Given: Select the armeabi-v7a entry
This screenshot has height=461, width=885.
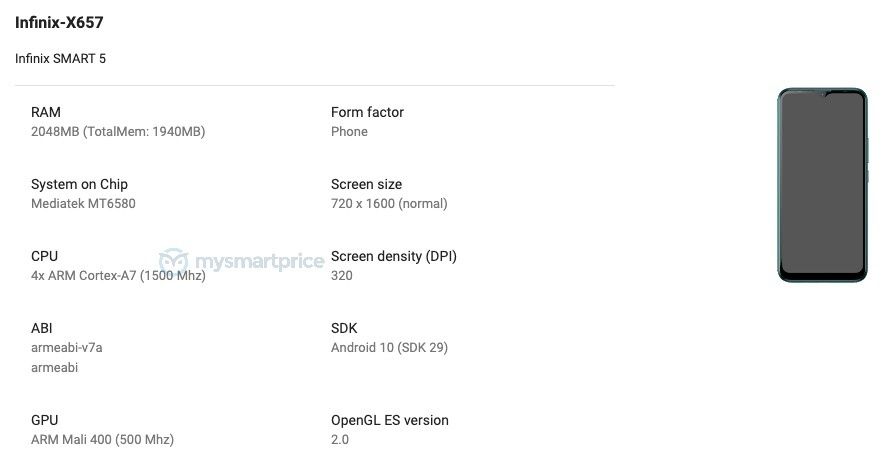Looking at the screenshot, I should tap(67, 348).
